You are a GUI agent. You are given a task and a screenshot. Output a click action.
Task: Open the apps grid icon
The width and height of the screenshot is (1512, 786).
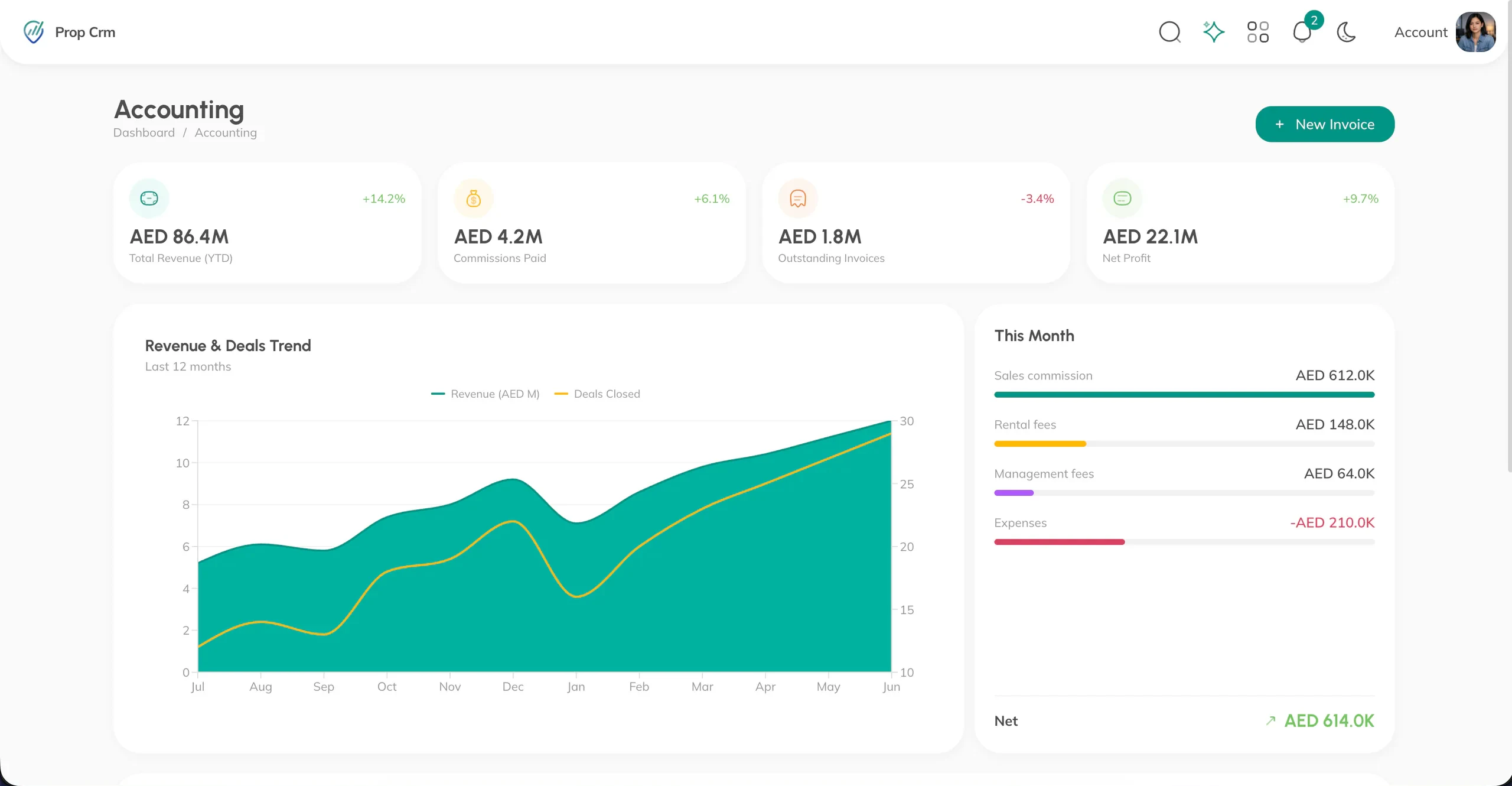coord(1258,32)
